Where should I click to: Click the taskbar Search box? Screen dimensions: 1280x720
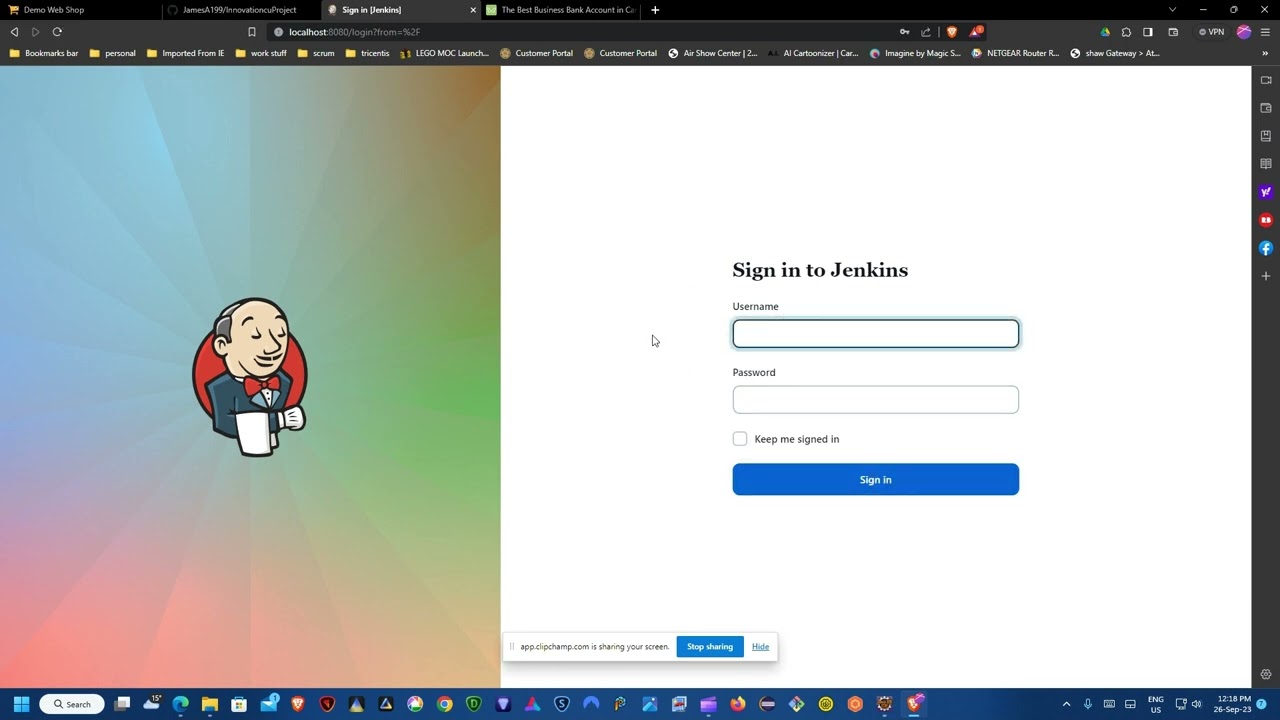click(72, 704)
